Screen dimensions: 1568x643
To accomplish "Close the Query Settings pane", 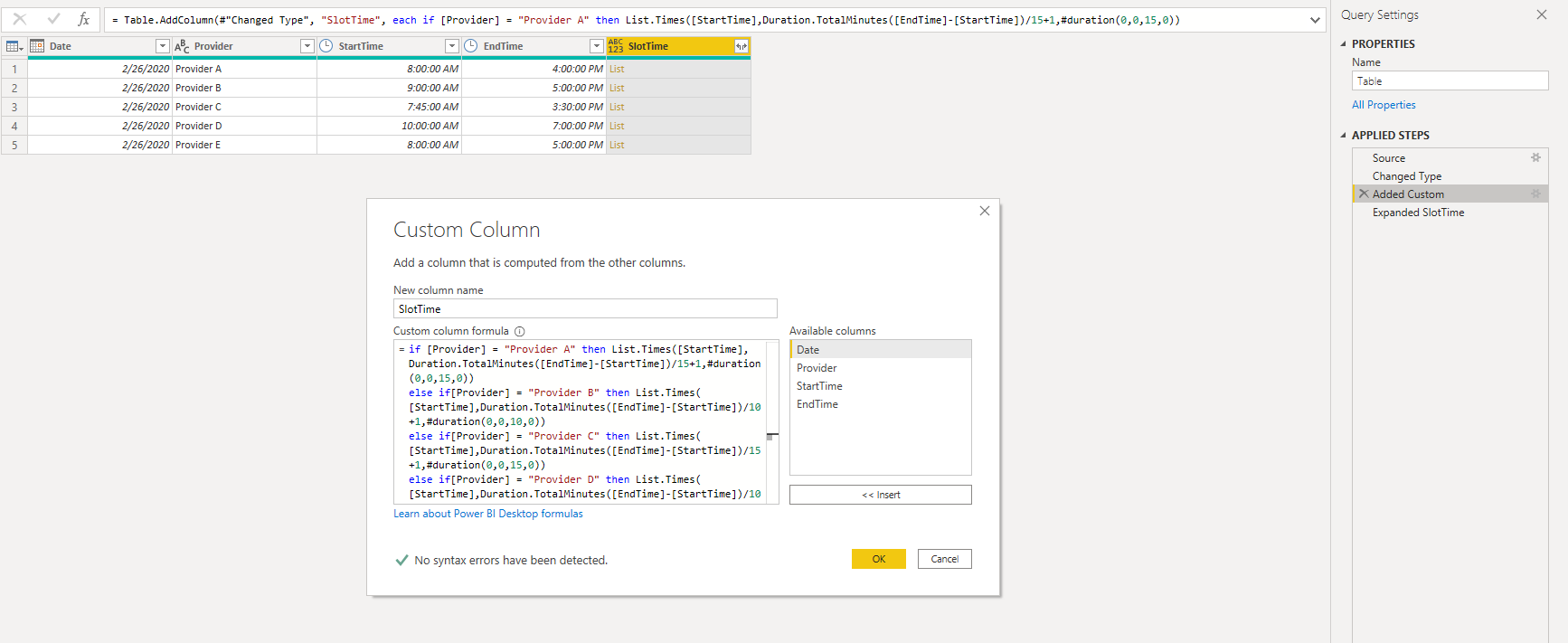I will (1542, 14).
